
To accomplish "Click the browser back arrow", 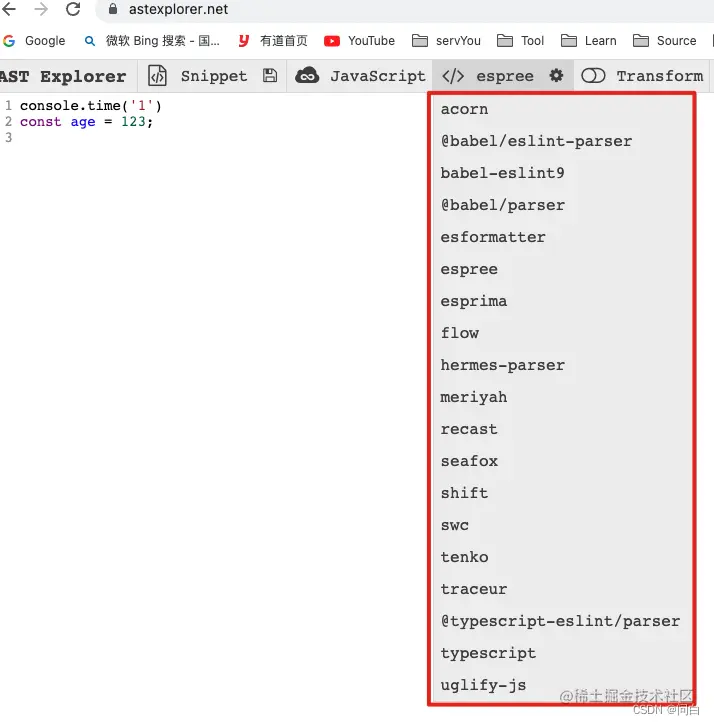I will coord(9,9).
